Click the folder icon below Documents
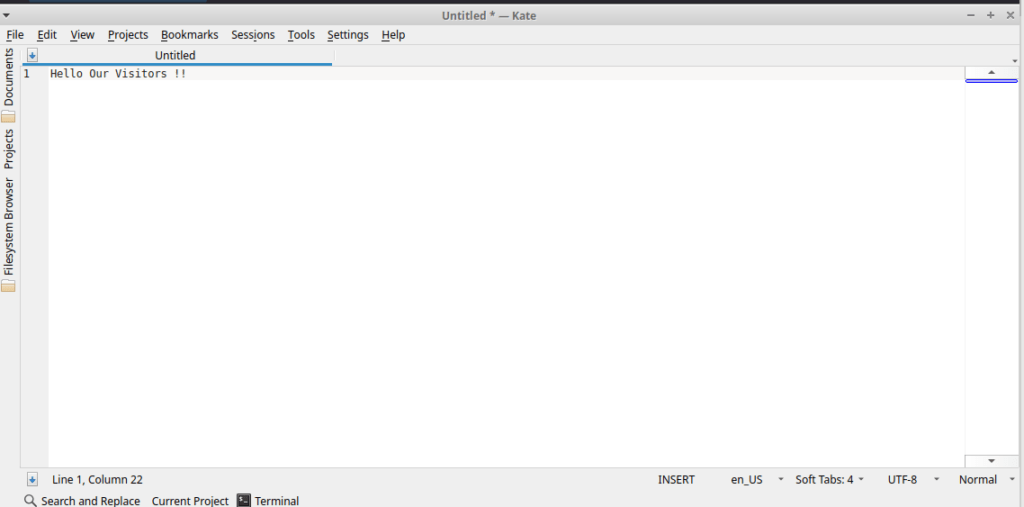1024x507 pixels. click(8, 116)
